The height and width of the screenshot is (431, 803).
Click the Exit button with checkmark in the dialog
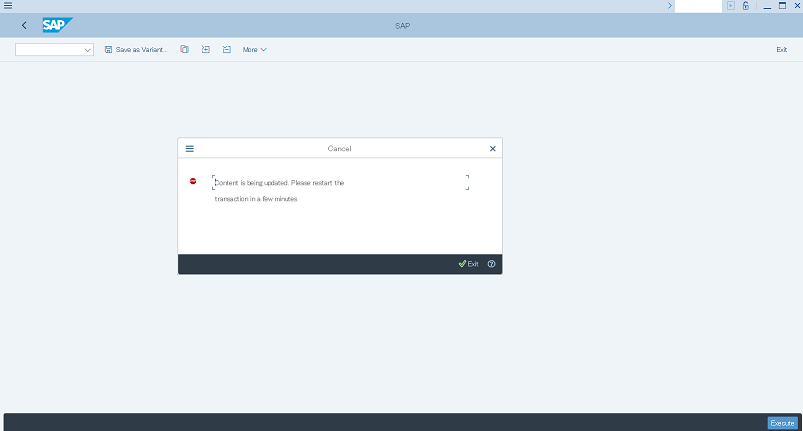tap(469, 264)
